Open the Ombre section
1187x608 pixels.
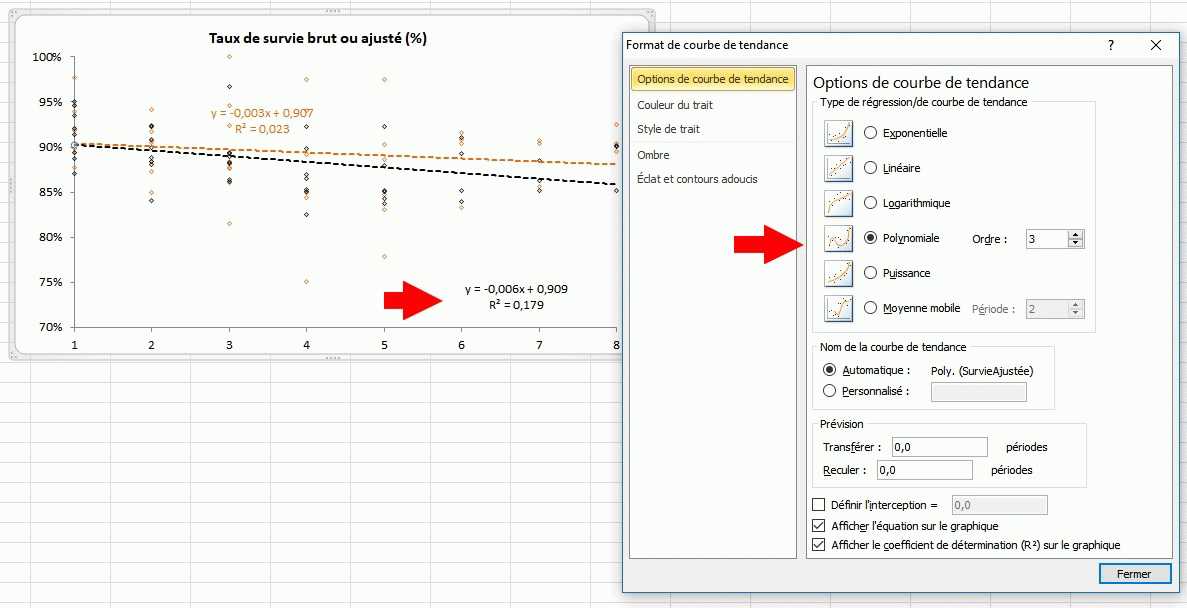tap(653, 155)
